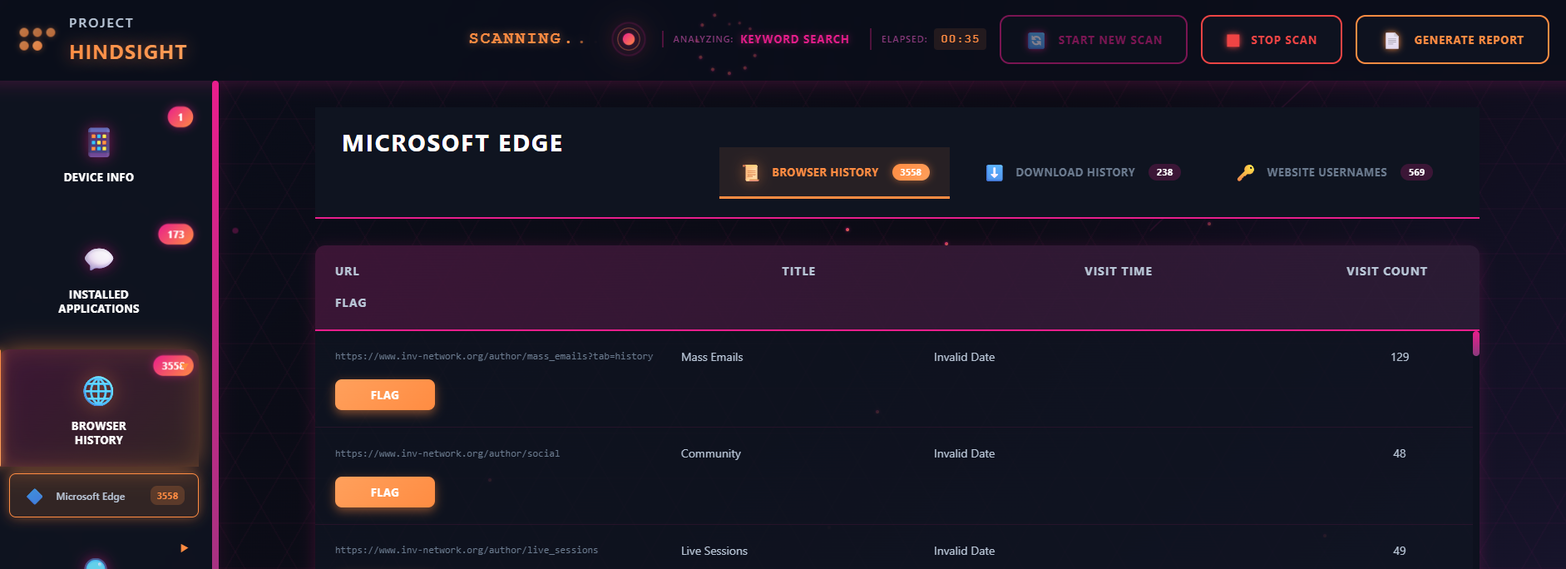
Task: Click Invalid Date in the Mass Emails row
Action: [x=964, y=357]
